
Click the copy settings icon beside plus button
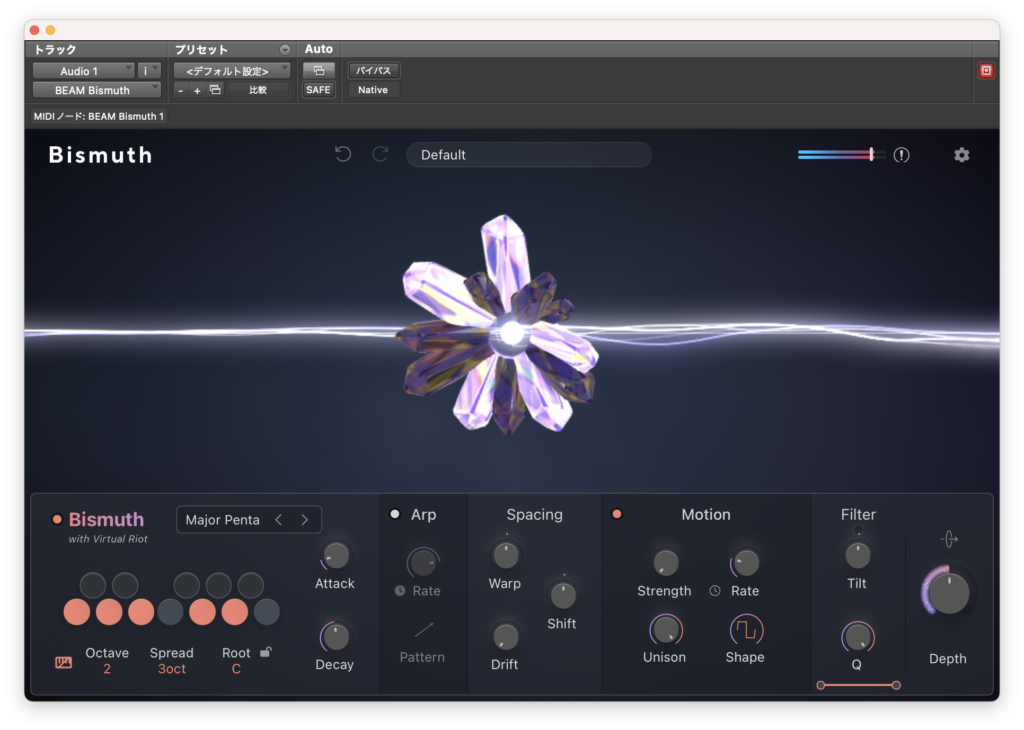tap(215, 90)
